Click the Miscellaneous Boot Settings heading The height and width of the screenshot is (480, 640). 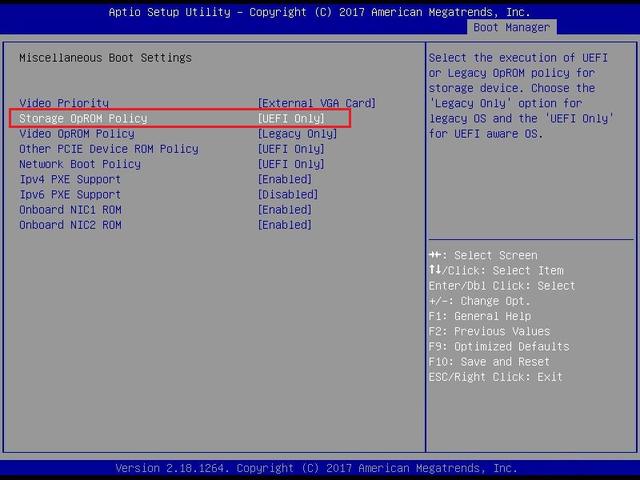(105, 58)
